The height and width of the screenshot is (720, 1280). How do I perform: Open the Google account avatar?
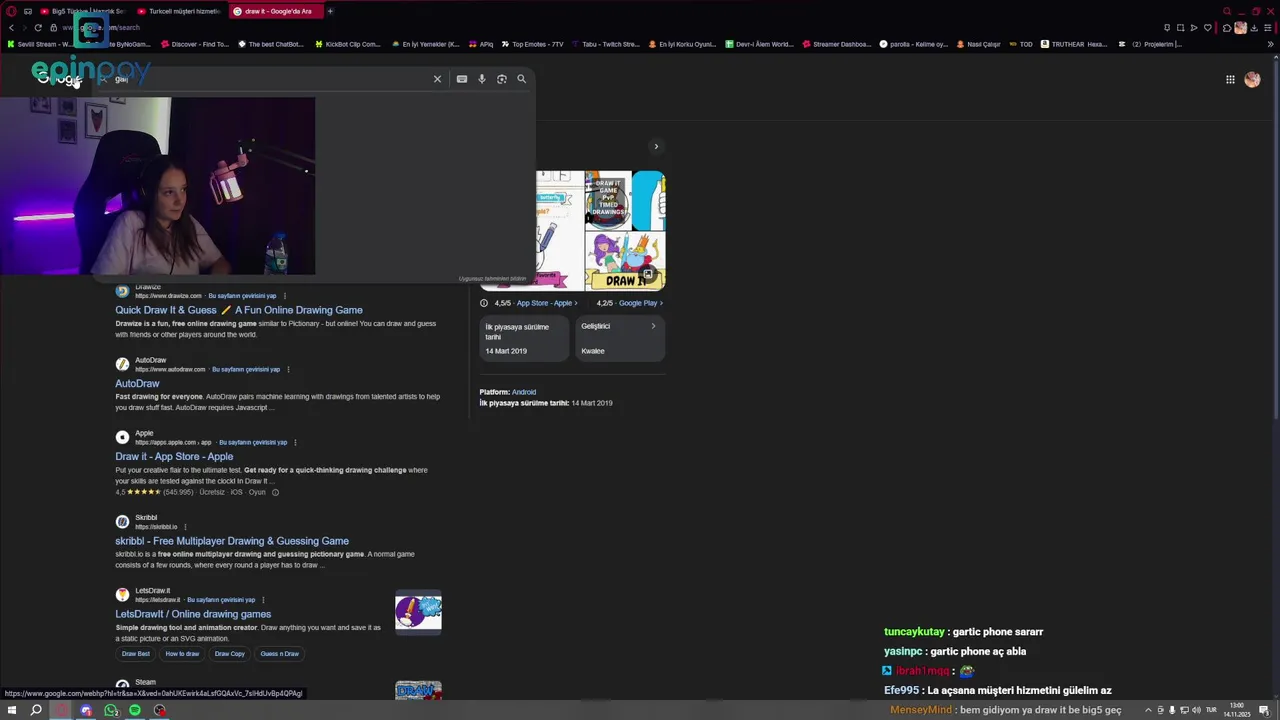click(1252, 80)
